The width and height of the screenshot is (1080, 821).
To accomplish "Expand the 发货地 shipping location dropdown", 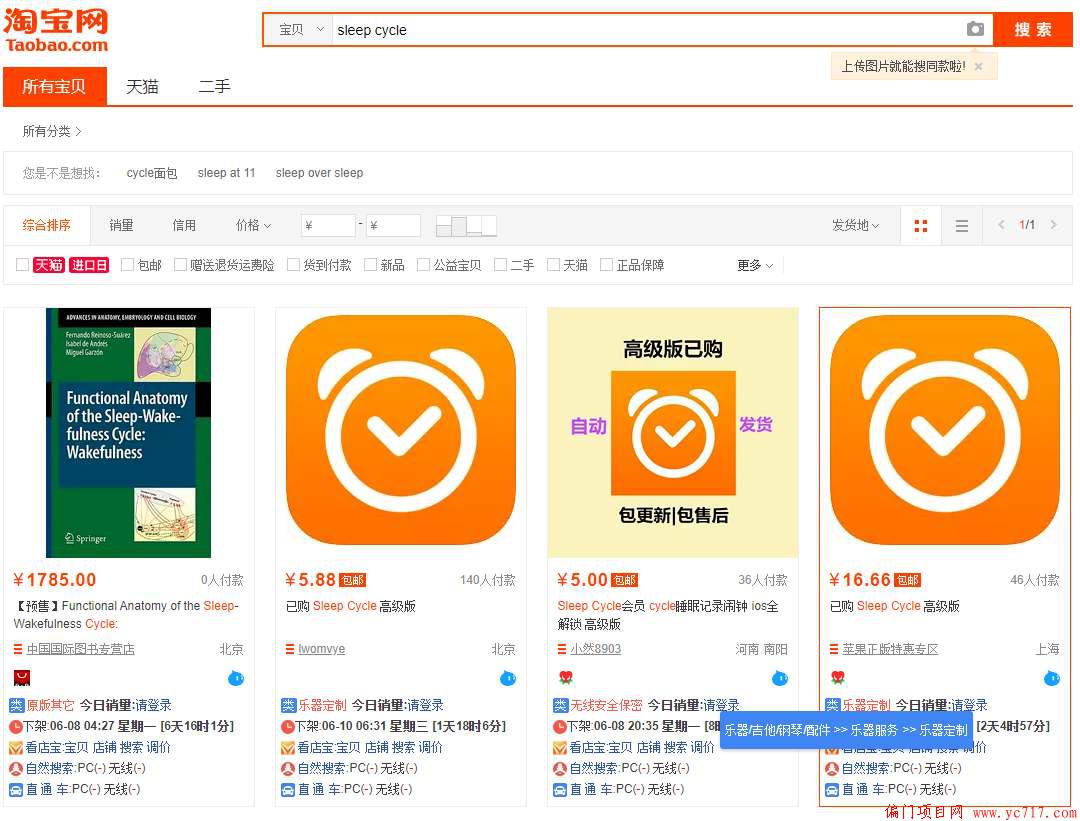I will pos(855,226).
